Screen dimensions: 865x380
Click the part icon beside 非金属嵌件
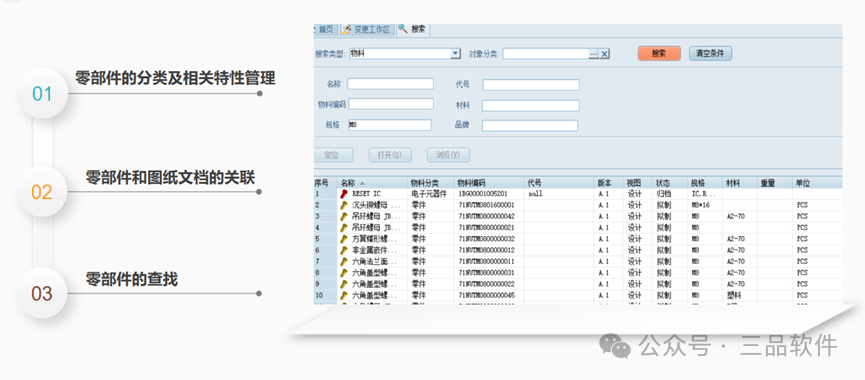[x=345, y=250]
